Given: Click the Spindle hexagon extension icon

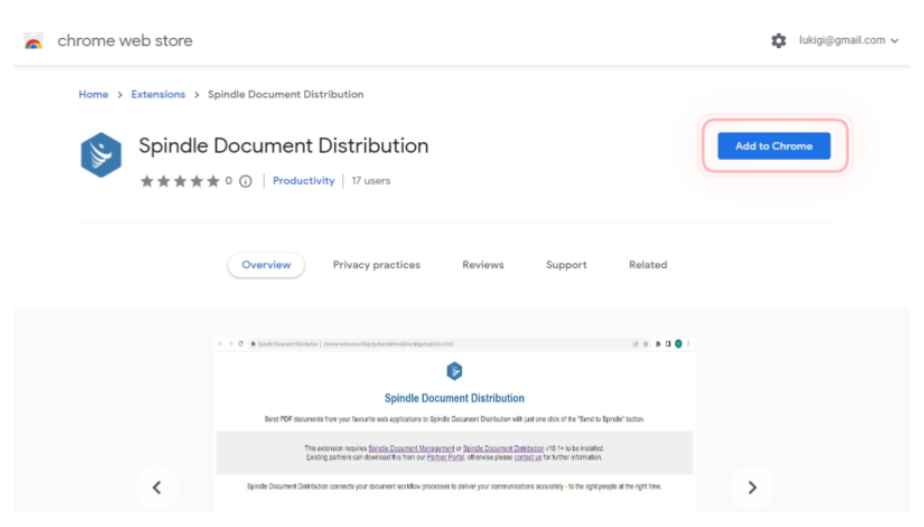Looking at the screenshot, I should tap(100, 155).
